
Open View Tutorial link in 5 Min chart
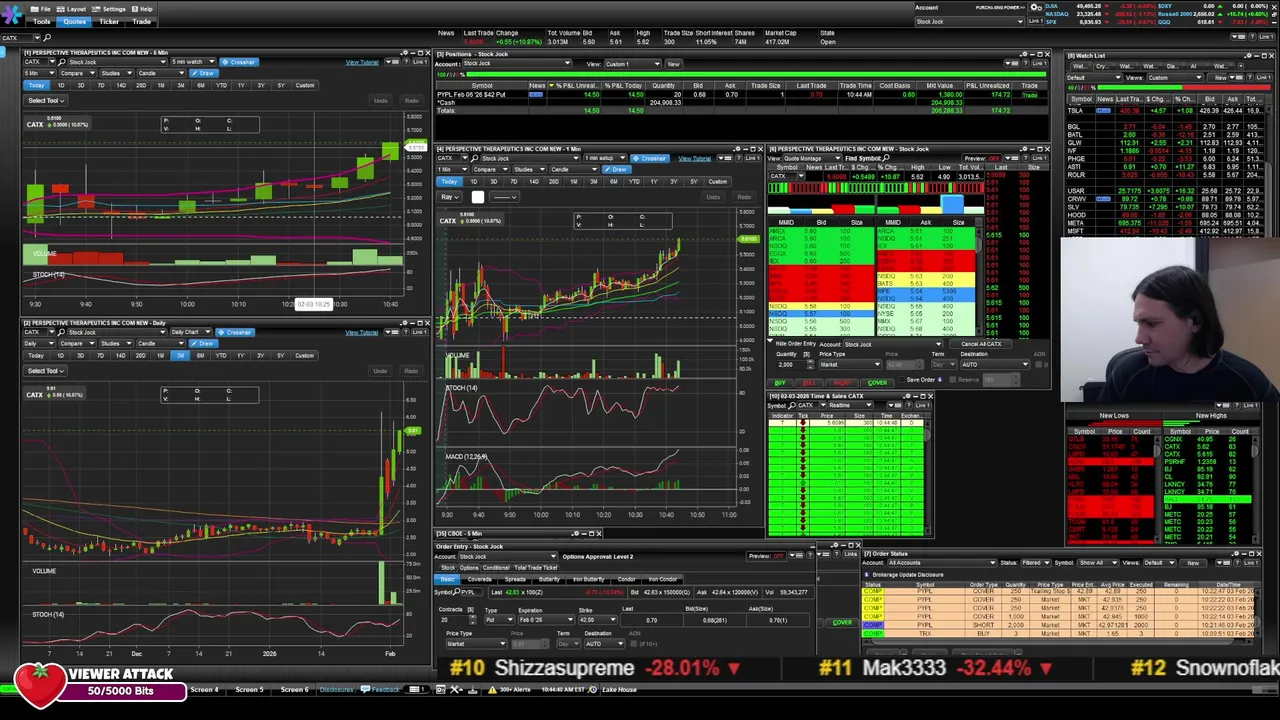tap(362, 62)
